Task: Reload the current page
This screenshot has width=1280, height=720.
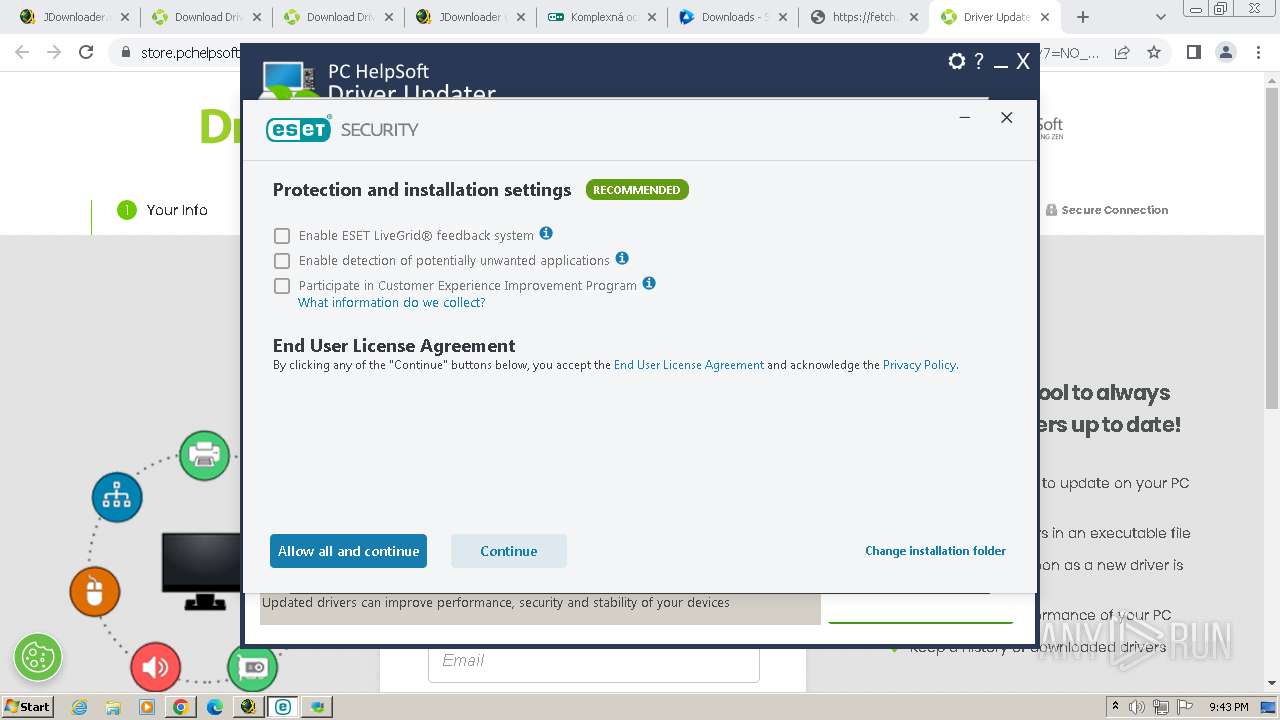Action: coord(86,52)
